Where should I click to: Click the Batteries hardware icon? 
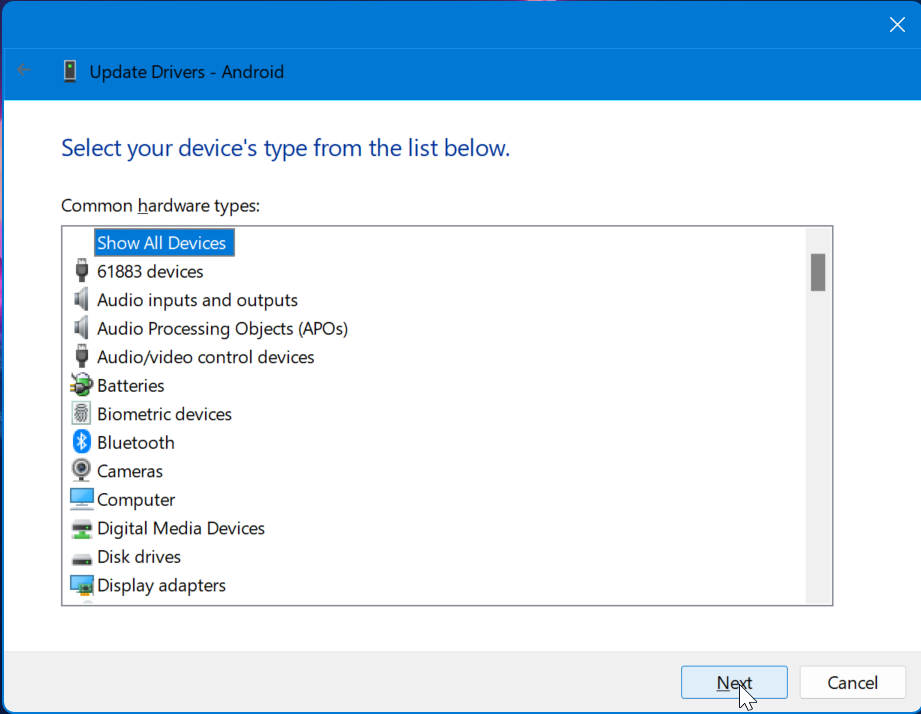(81, 385)
